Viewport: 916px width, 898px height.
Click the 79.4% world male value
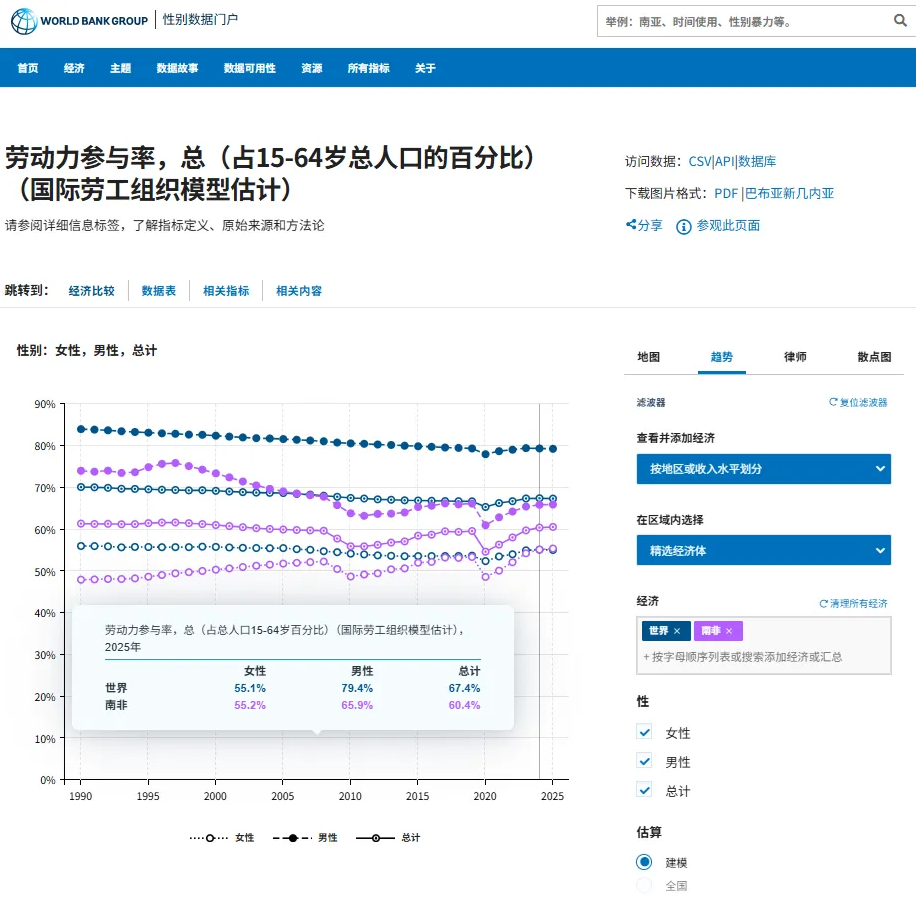[357, 688]
